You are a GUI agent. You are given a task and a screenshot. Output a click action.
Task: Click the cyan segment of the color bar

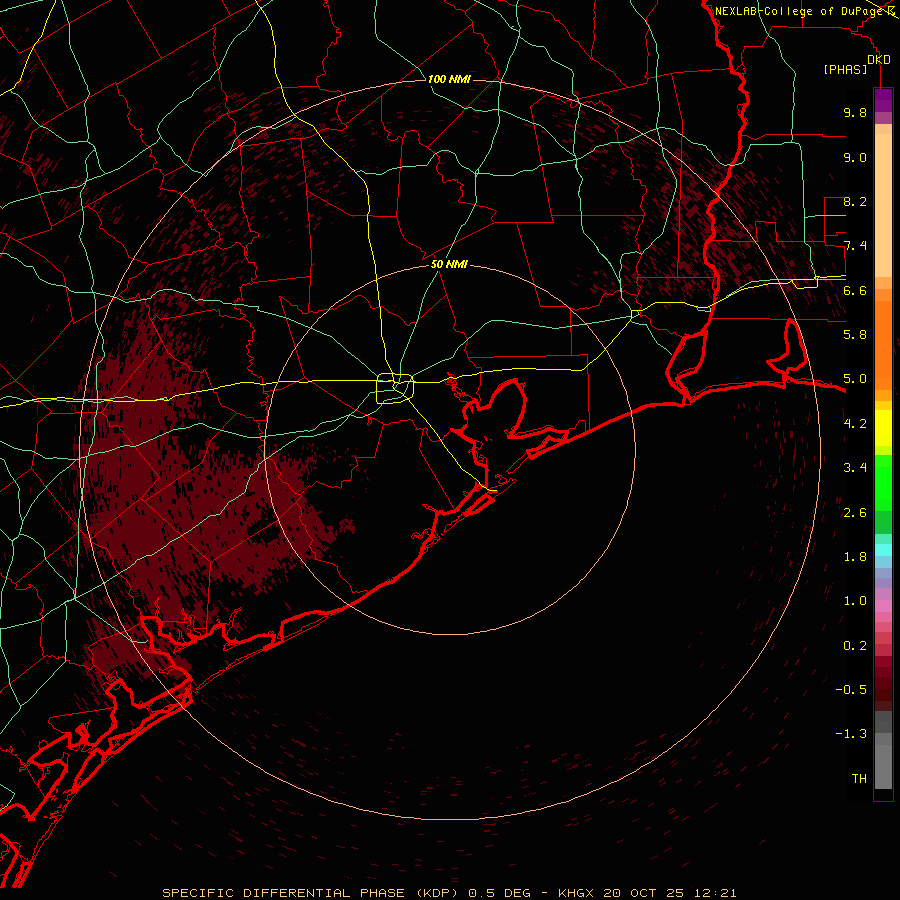pyautogui.click(x=883, y=550)
